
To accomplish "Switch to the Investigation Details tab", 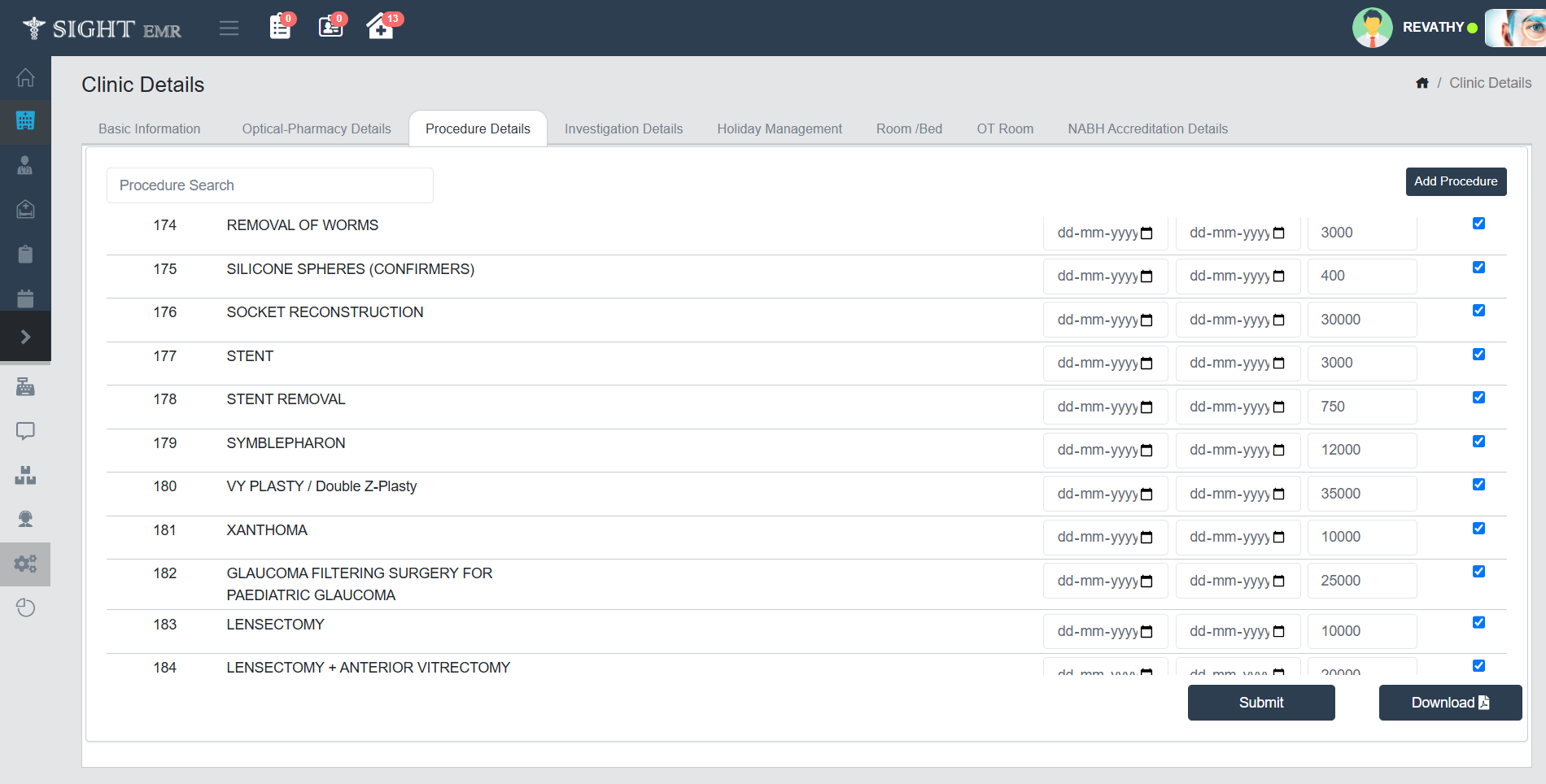I will 623,128.
